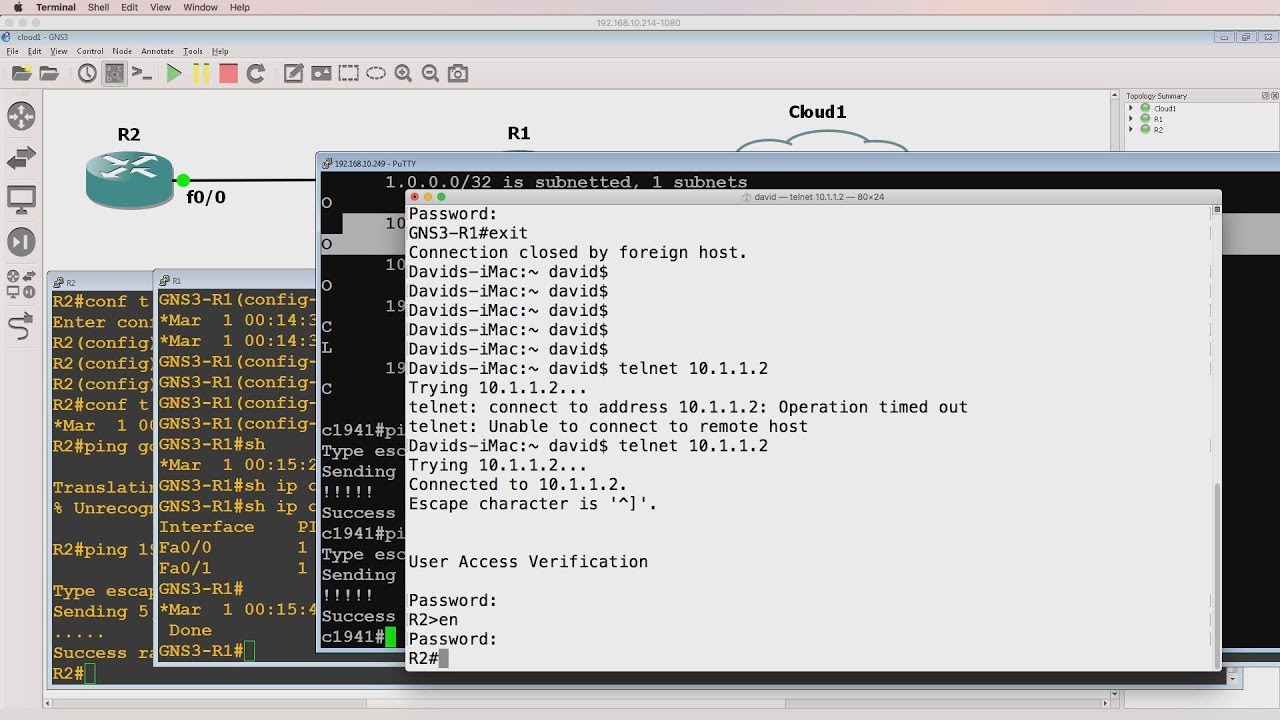Suspend all devices with the yellow pause icon
Screen dimensions: 1280x720
(201, 73)
